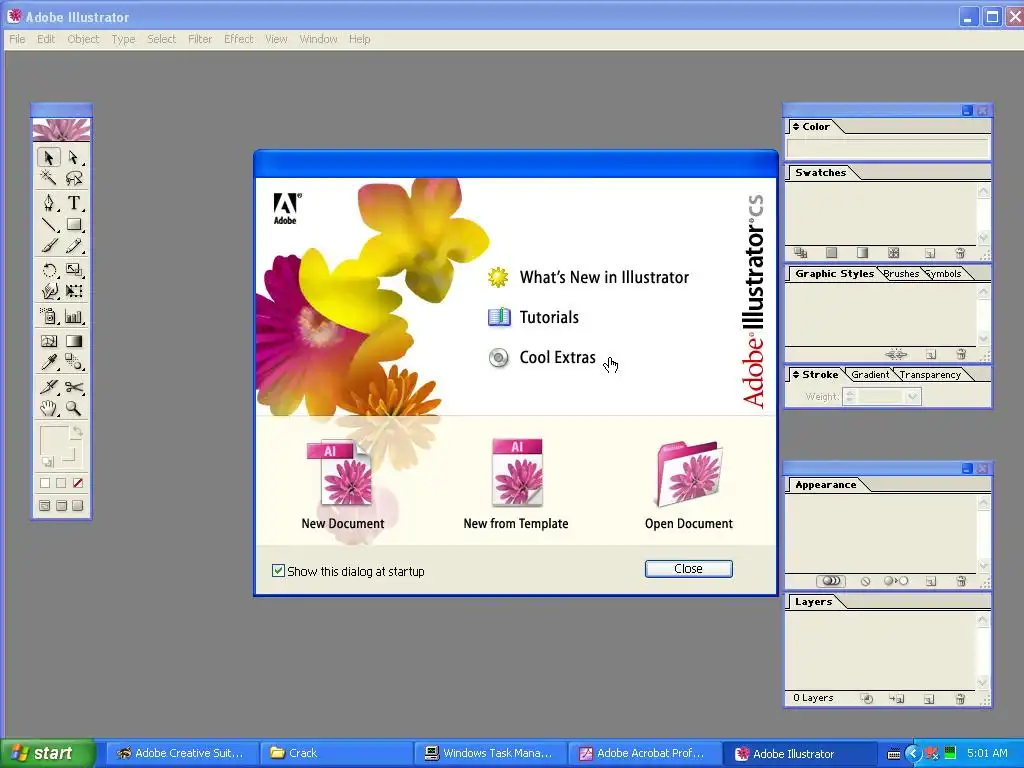Switch to the Gradient tab
Viewport: 1024px width, 768px height.
[x=870, y=375]
